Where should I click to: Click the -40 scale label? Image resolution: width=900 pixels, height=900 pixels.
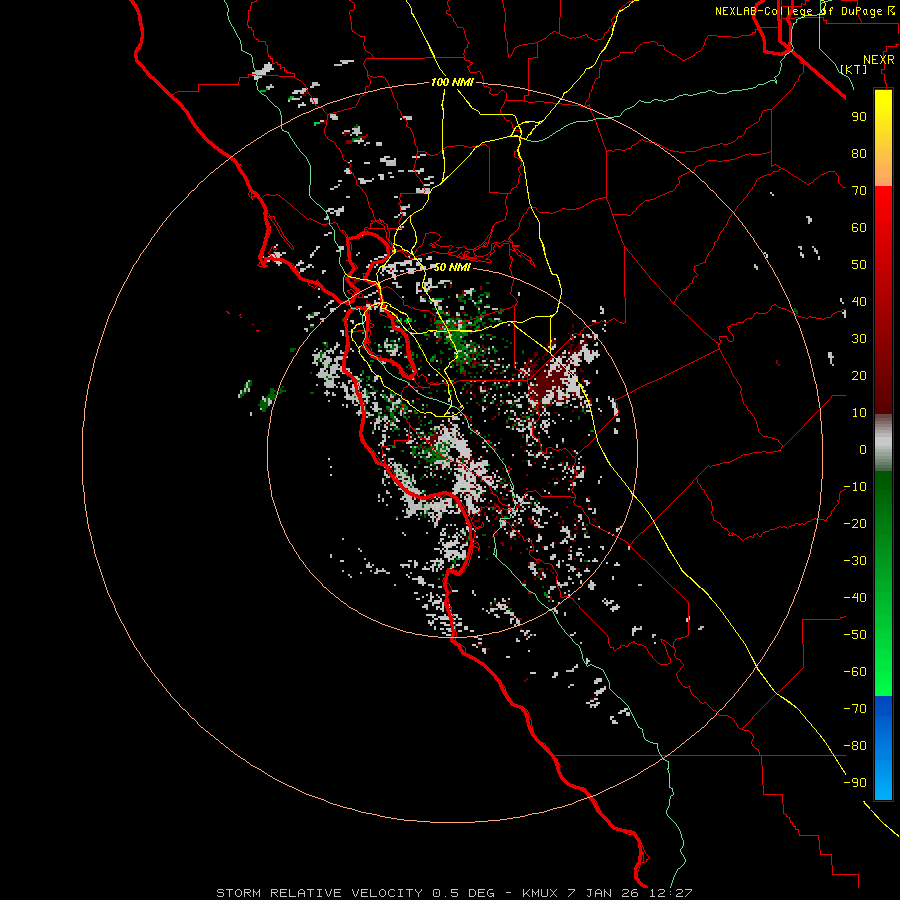click(x=855, y=598)
